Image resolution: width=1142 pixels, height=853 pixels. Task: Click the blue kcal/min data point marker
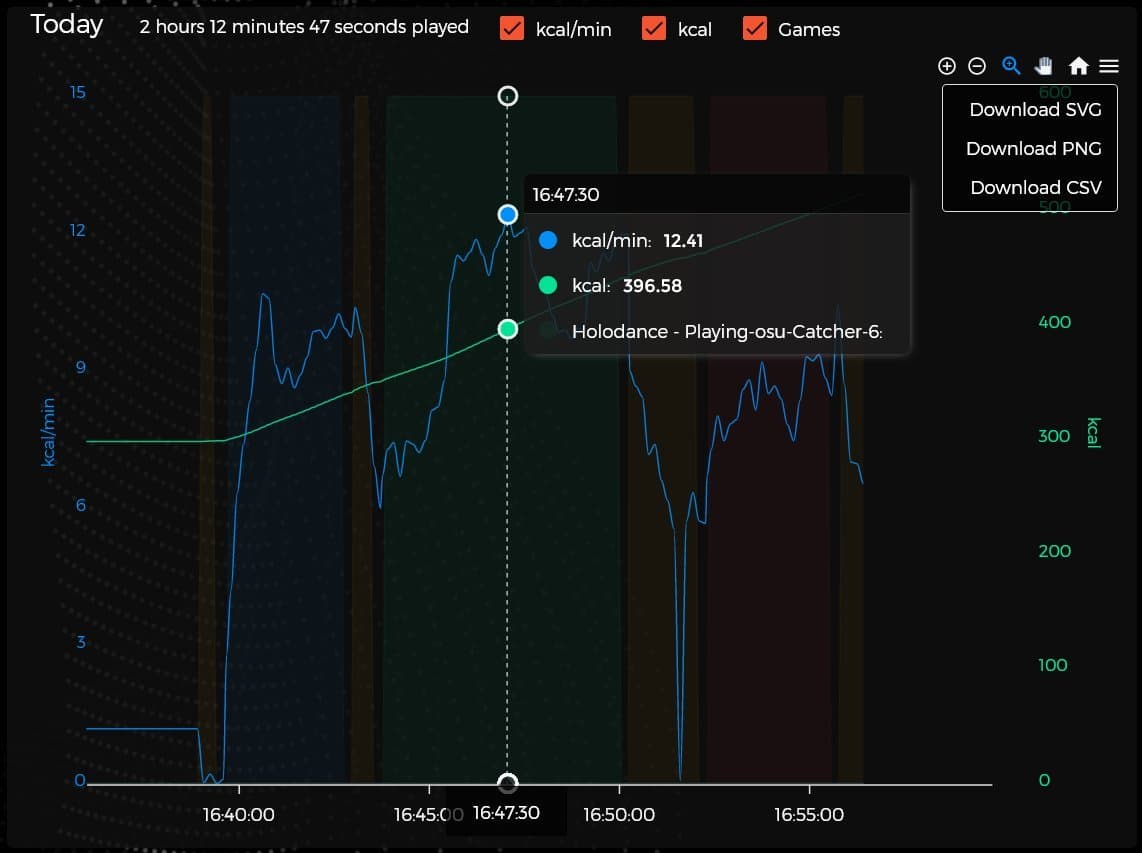508,214
